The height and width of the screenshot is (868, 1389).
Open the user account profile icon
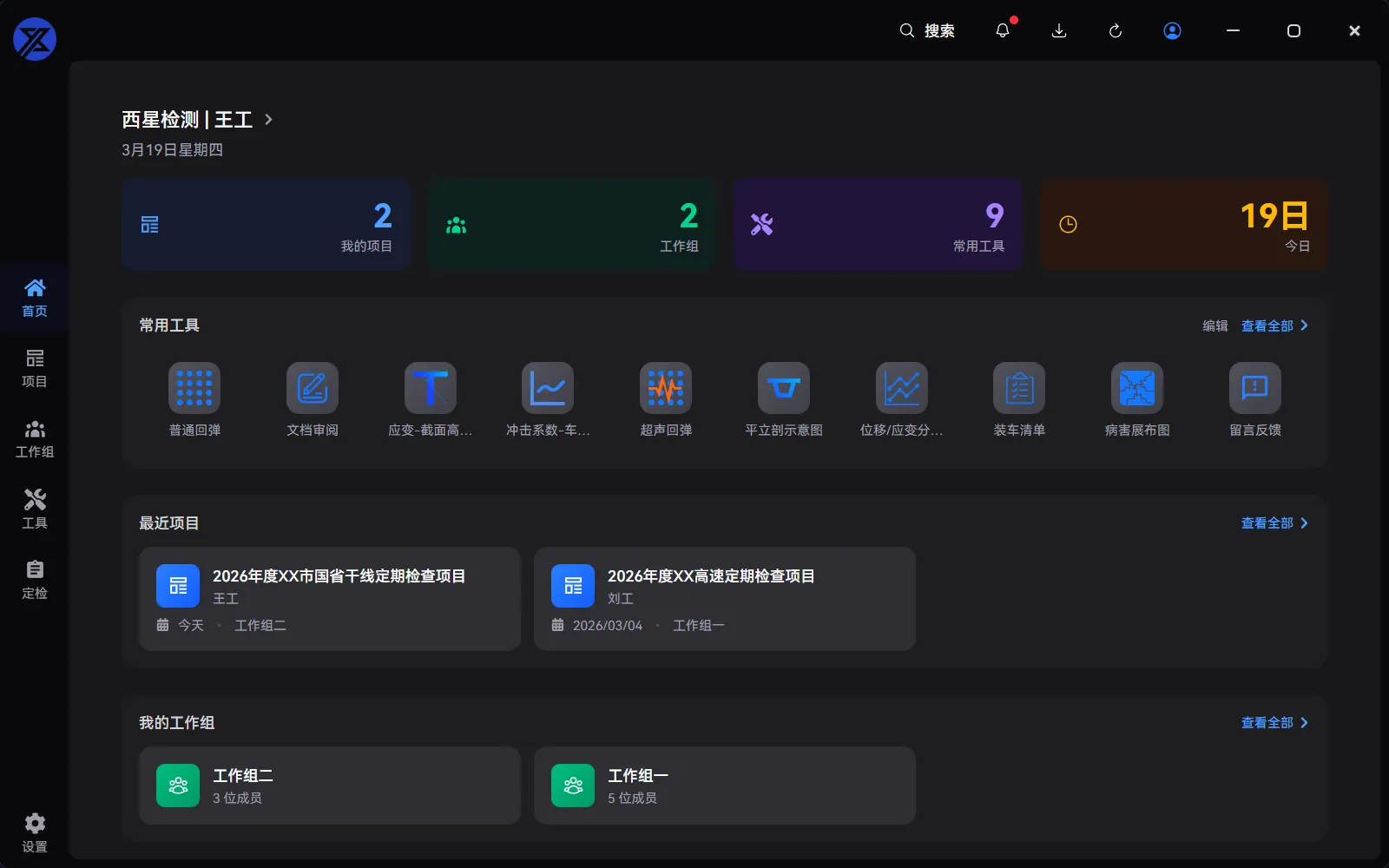point(1172,30)
